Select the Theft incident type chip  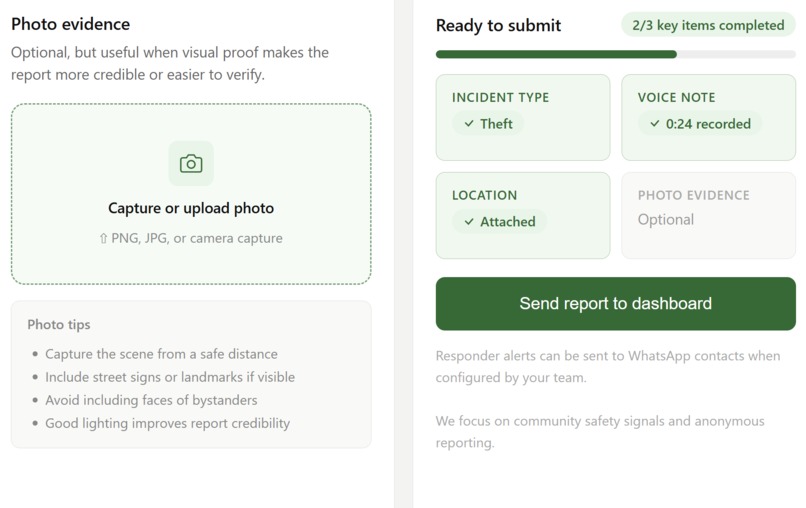(488, 124)
